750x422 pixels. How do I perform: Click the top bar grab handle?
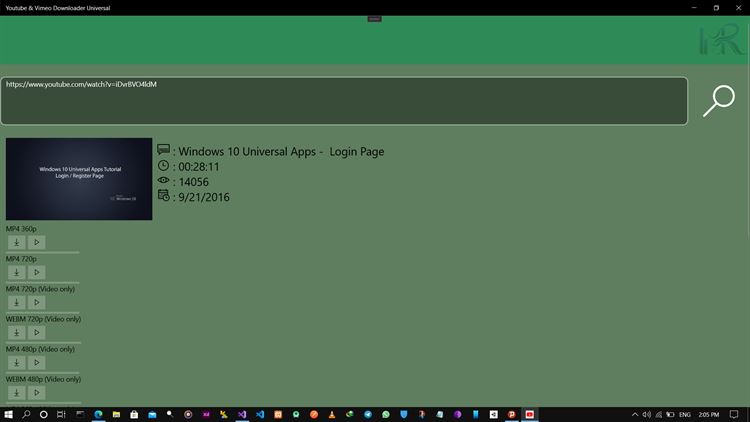374,19
